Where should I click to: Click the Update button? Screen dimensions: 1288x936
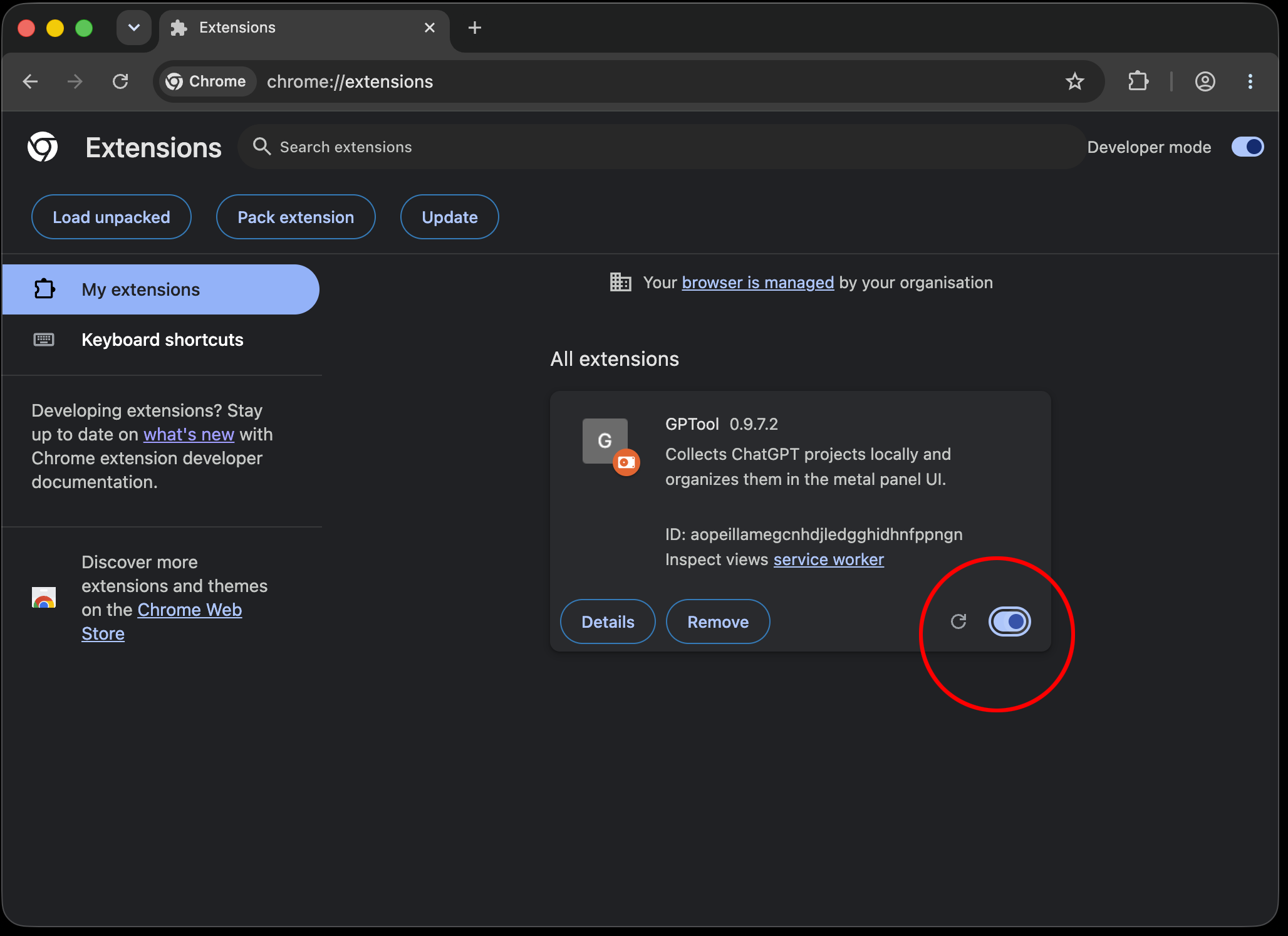[x=450, y=217]
